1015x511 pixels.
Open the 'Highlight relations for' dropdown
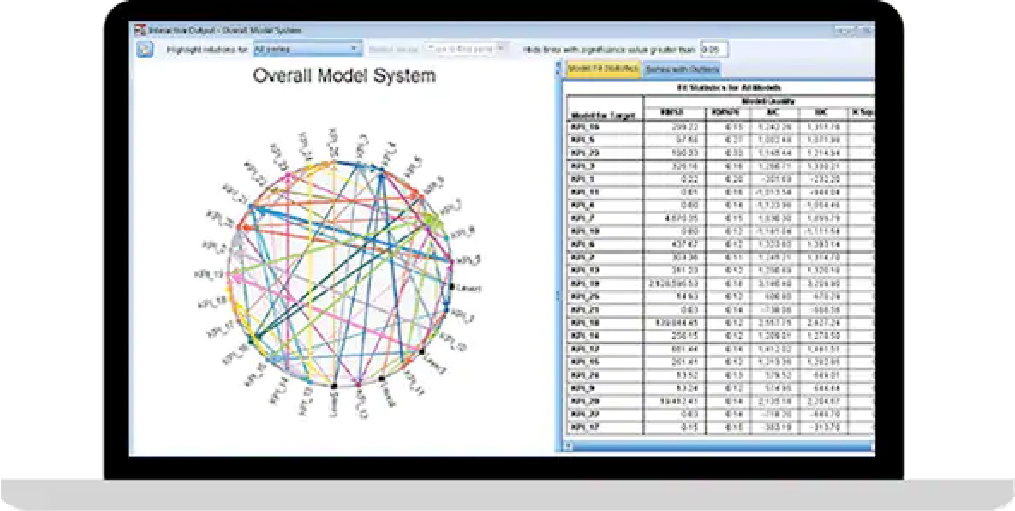click(307, 48)
